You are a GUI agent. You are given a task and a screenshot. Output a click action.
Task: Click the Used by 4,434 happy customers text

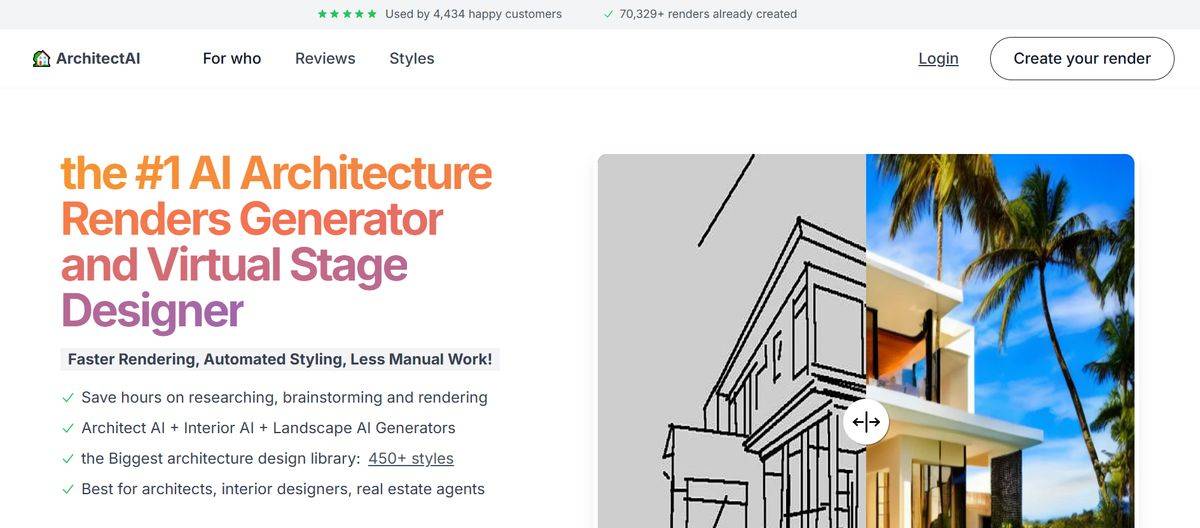pyautogui.click(x=473, y=14)
